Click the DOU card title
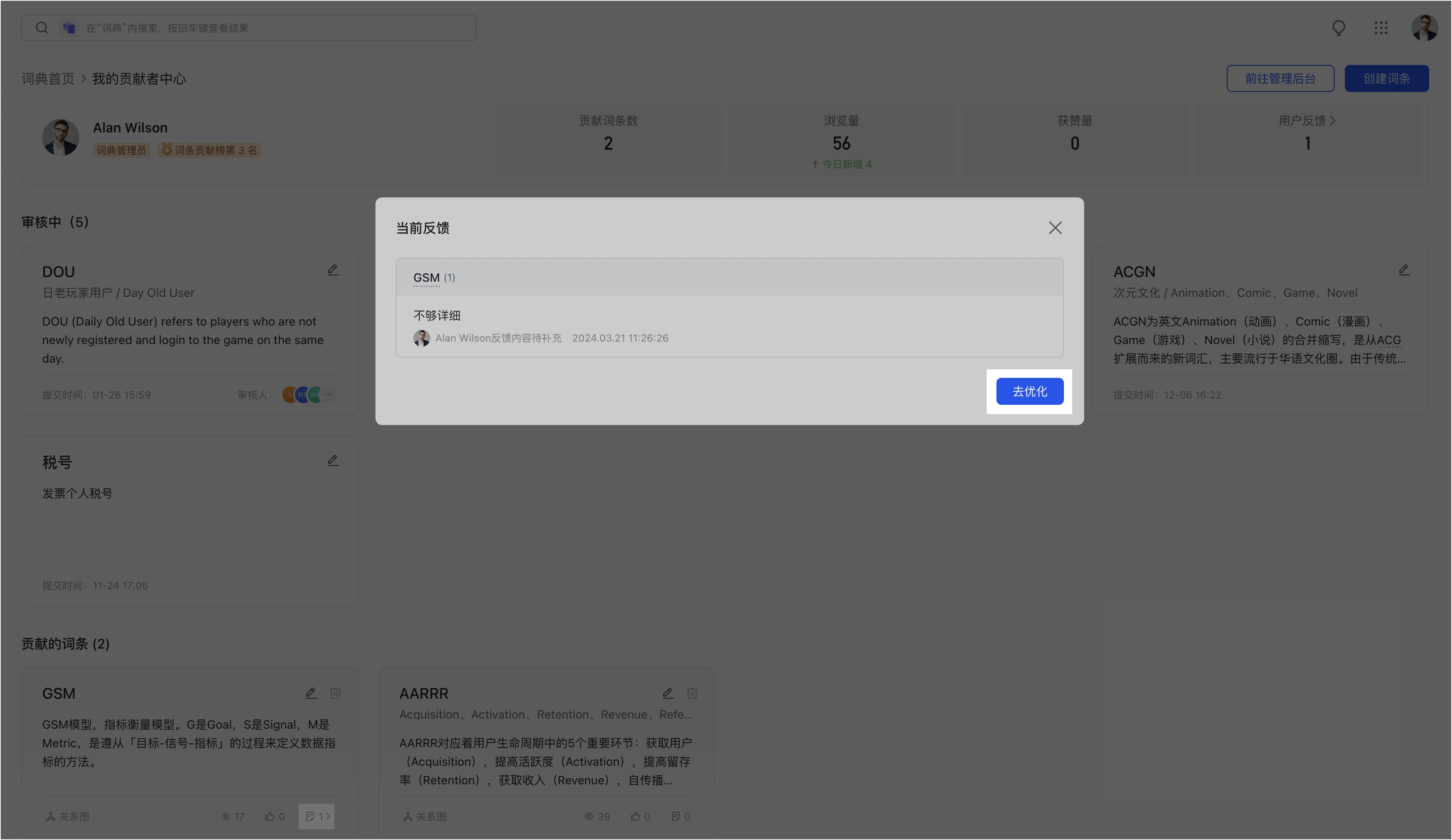 point(58,272)
